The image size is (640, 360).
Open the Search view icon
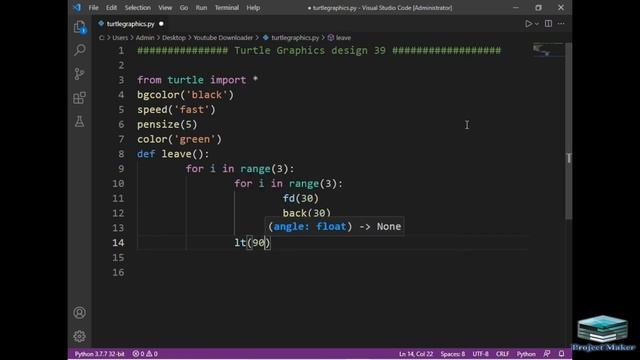pyautogui.click(x=80, y=50)
